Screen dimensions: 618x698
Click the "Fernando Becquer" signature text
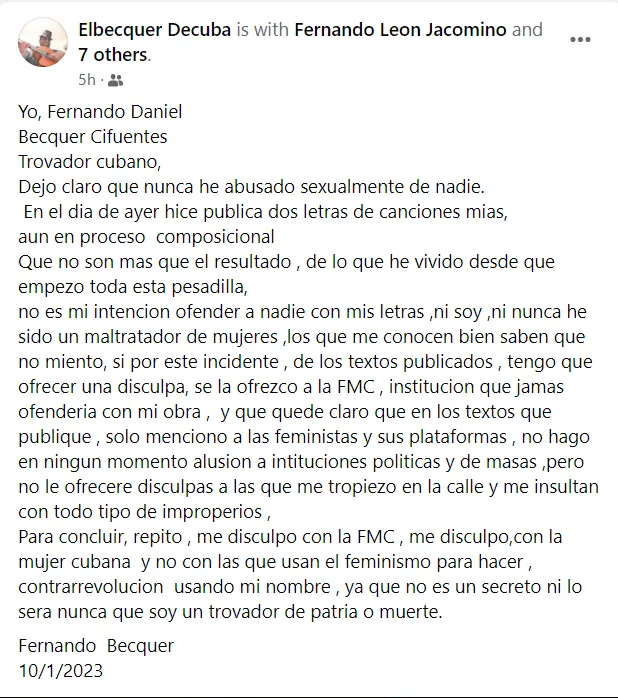click(x=96, y=646)
